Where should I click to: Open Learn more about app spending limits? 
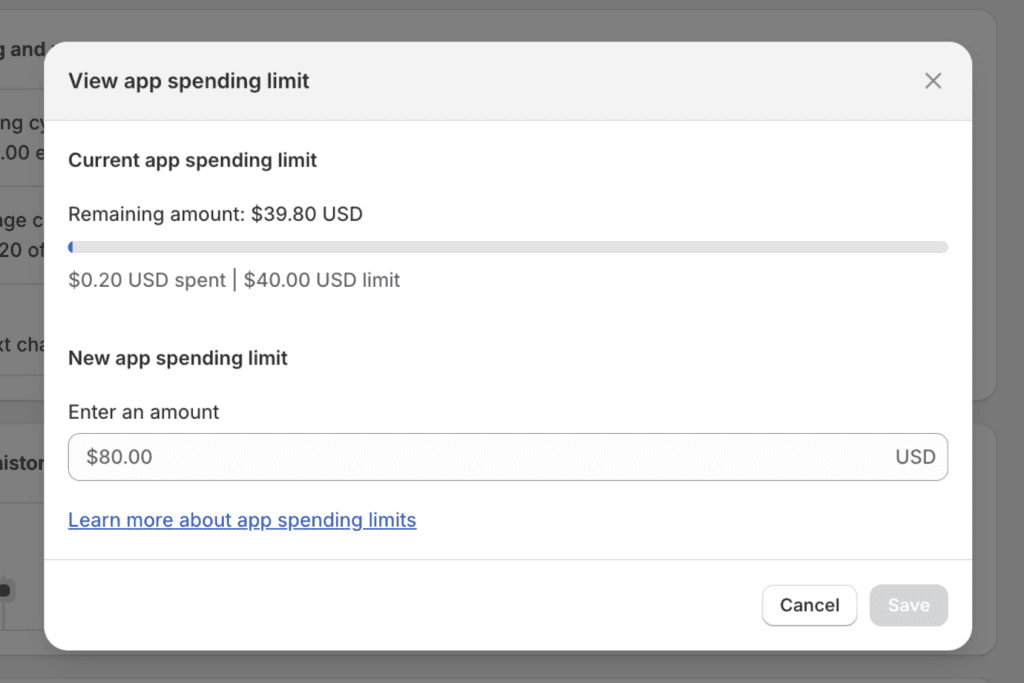(x=242, y=520)
